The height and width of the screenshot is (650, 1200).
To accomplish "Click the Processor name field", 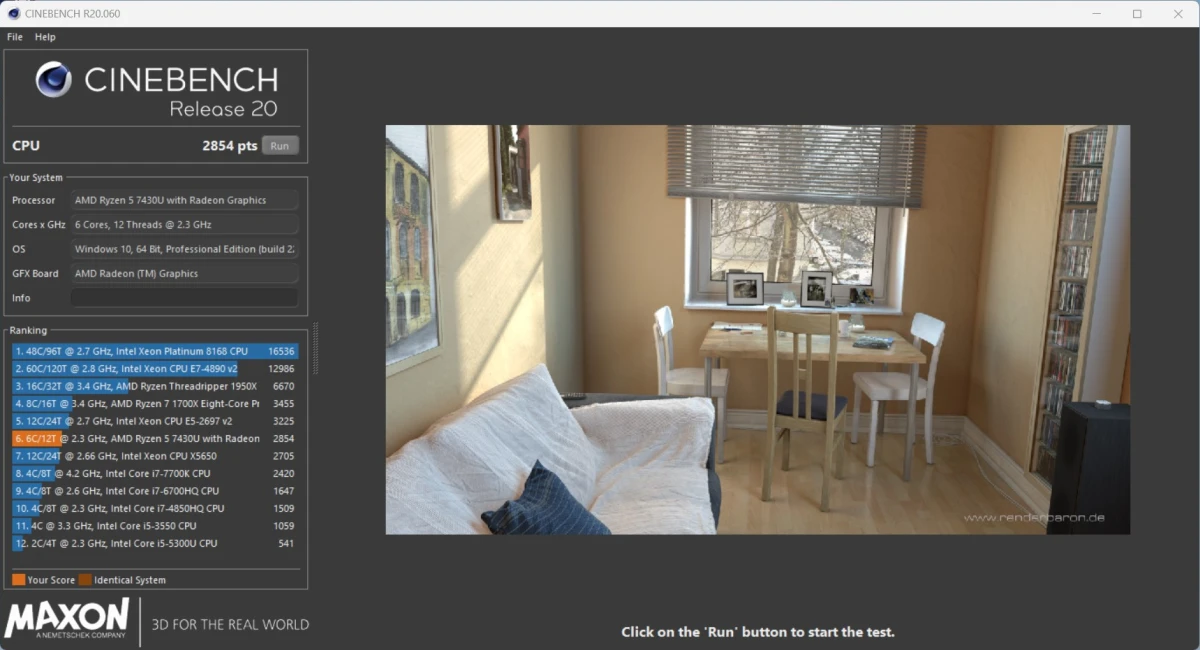I will point(184,200).
